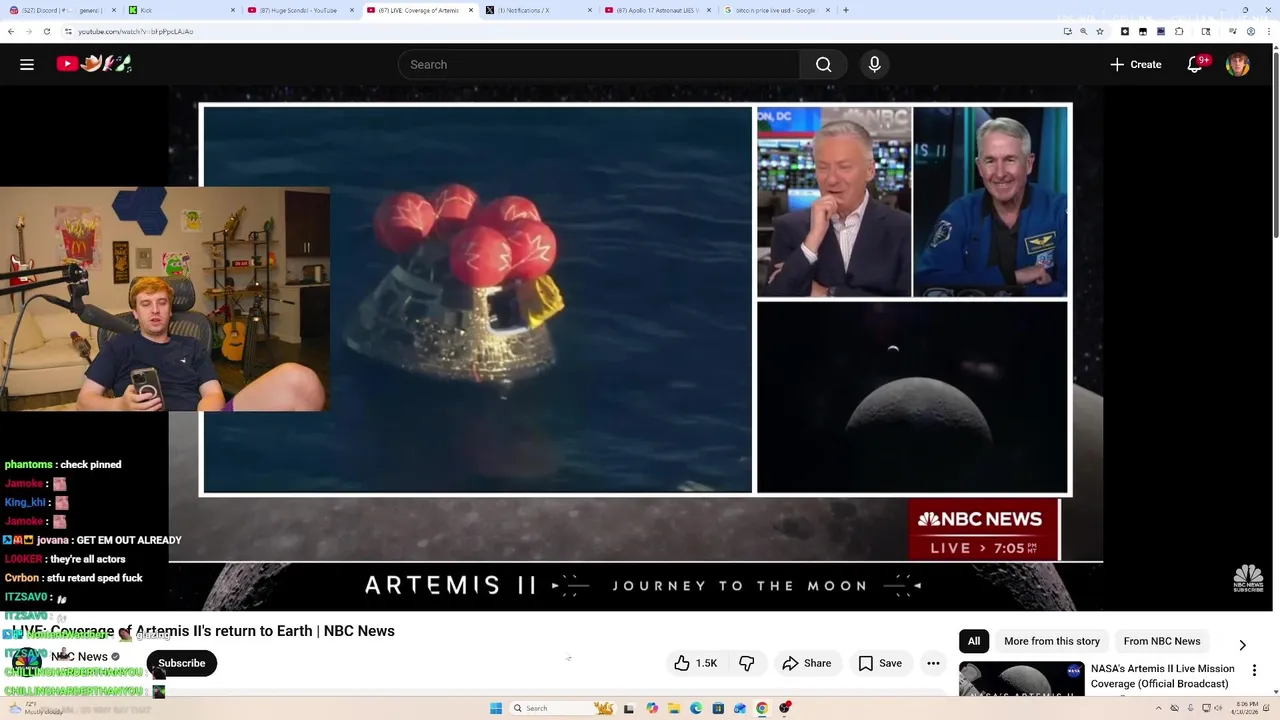The height and width of the screenshot is (720, 1280).
Task: Open Microsoft Store from the taskbar
Action: (x=718, y=708)
